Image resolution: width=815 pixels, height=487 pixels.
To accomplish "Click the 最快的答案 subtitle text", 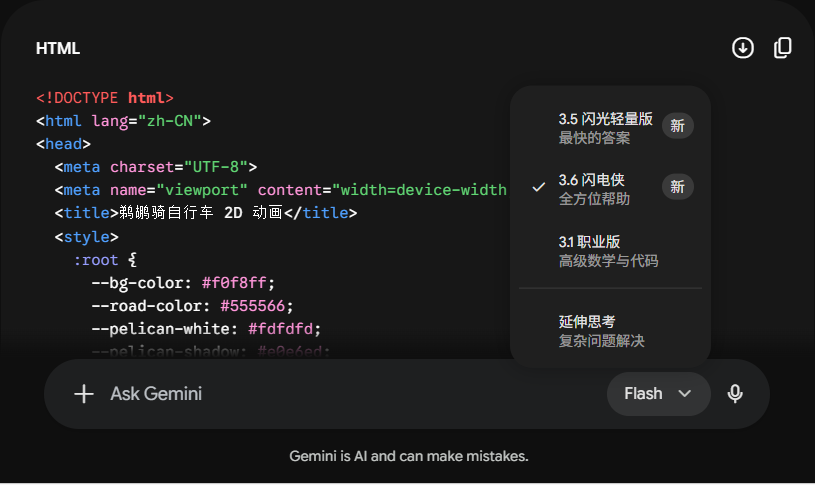I will [x=594, y=138].
